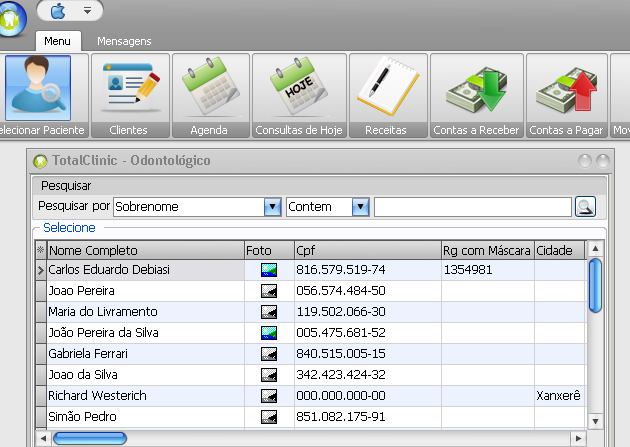This screenshot has width=630, height=447.
Task: Click the TotalClinic tooth logo button
Action: coord(11,18)
